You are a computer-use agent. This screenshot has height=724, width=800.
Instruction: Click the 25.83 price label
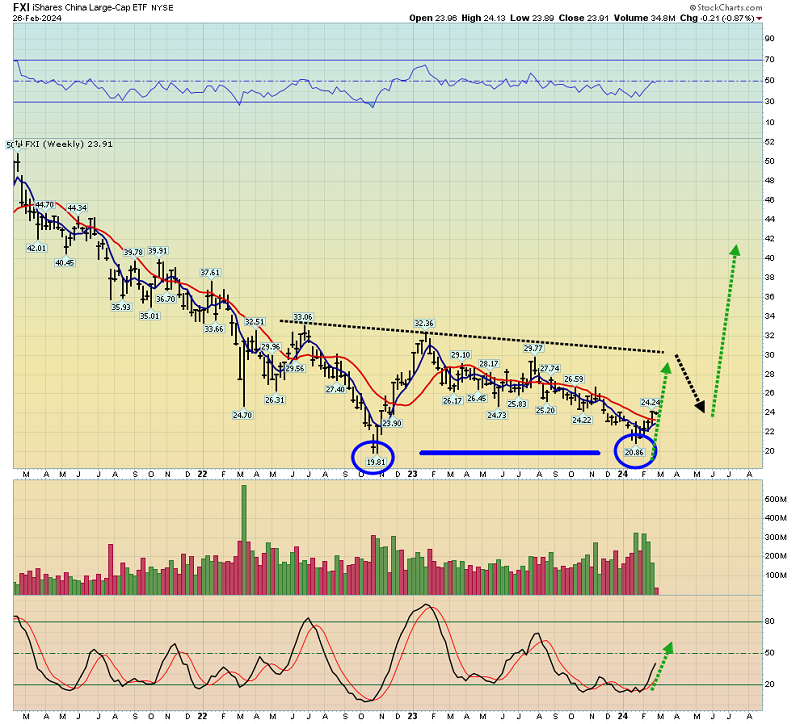(x=517, y=404)
